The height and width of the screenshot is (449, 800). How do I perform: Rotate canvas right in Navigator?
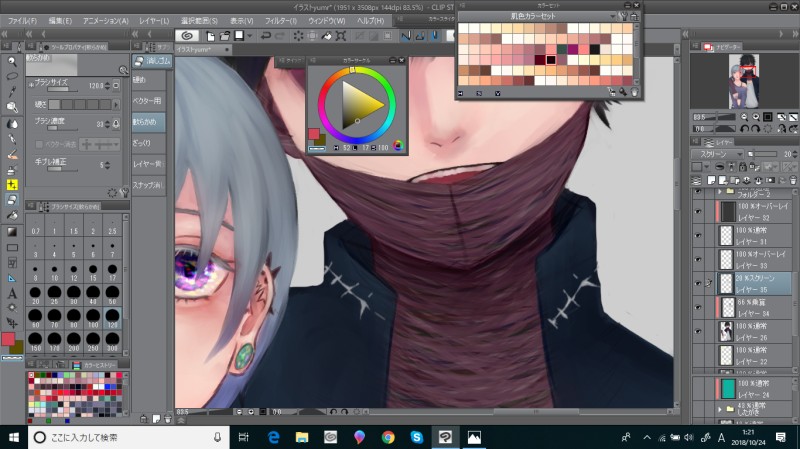[x=756, y=129]
